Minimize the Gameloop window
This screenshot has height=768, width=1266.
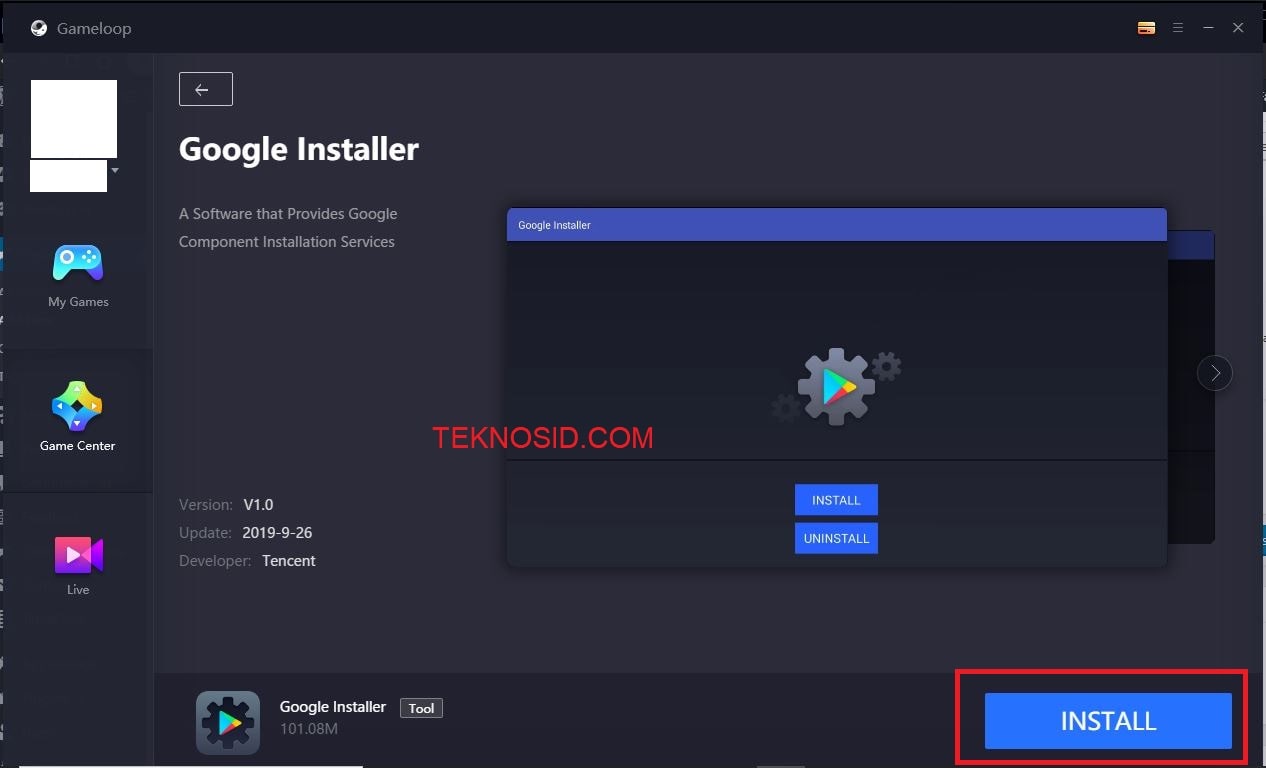click(x=1208, y=28)
